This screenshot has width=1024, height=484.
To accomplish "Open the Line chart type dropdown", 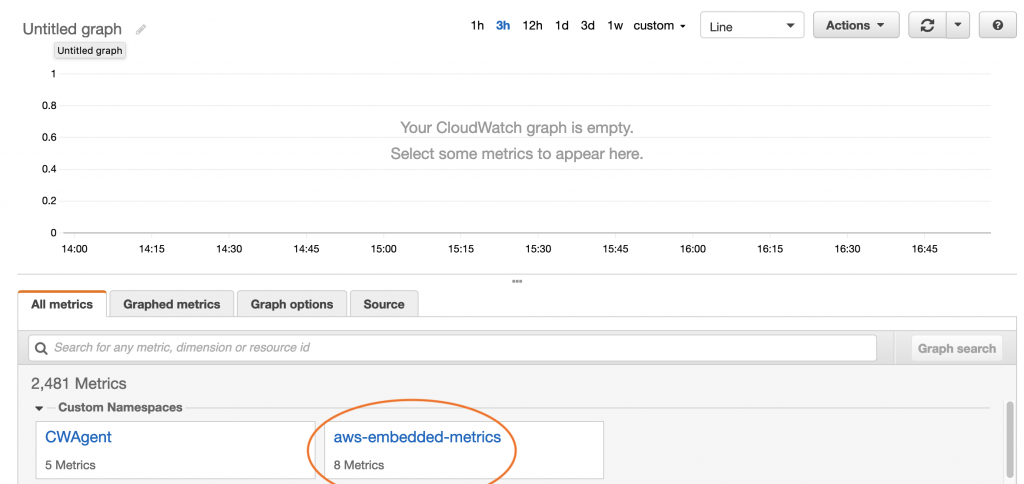I will 752,26.
